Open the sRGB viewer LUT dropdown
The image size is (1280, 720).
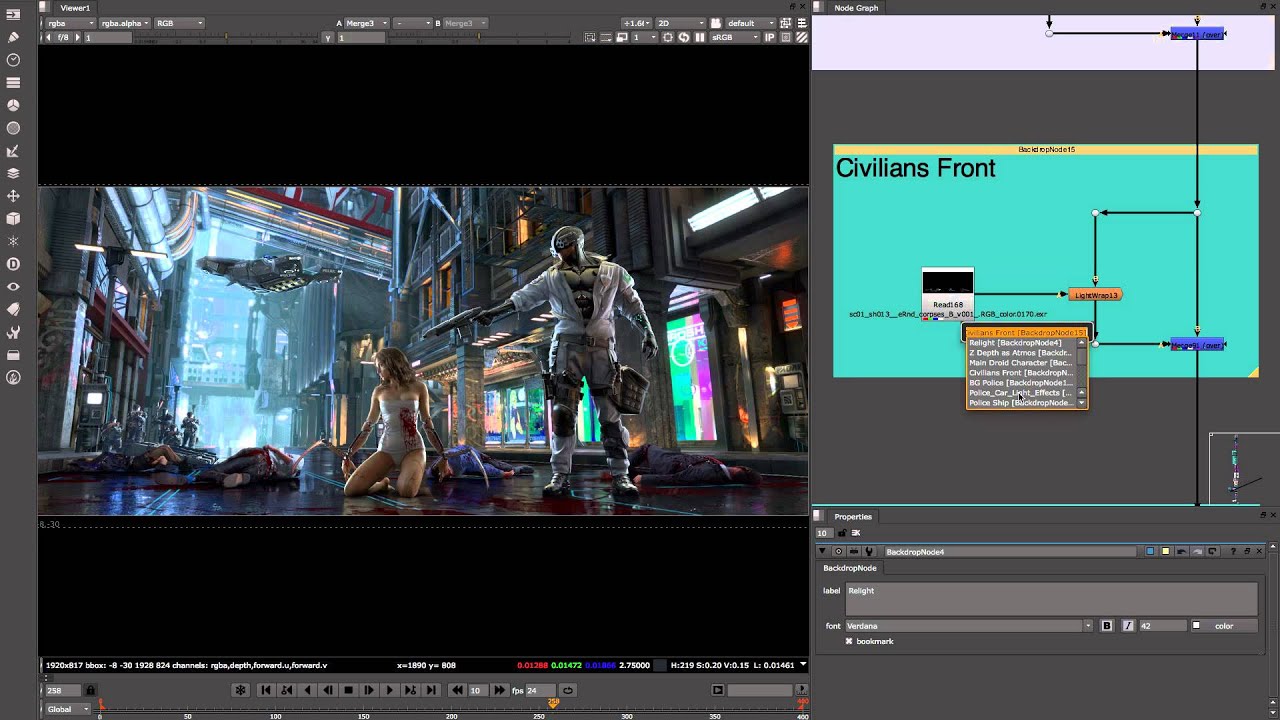[735, 37]
